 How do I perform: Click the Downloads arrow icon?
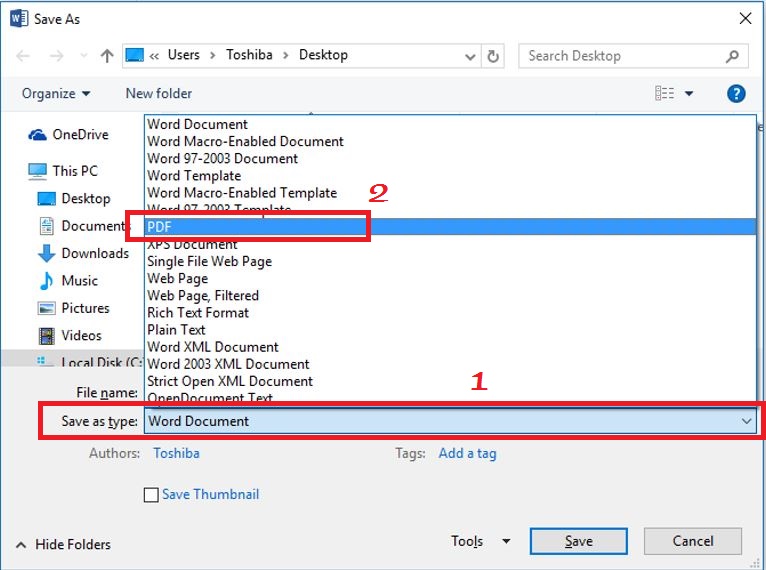[x=46, y=253]
